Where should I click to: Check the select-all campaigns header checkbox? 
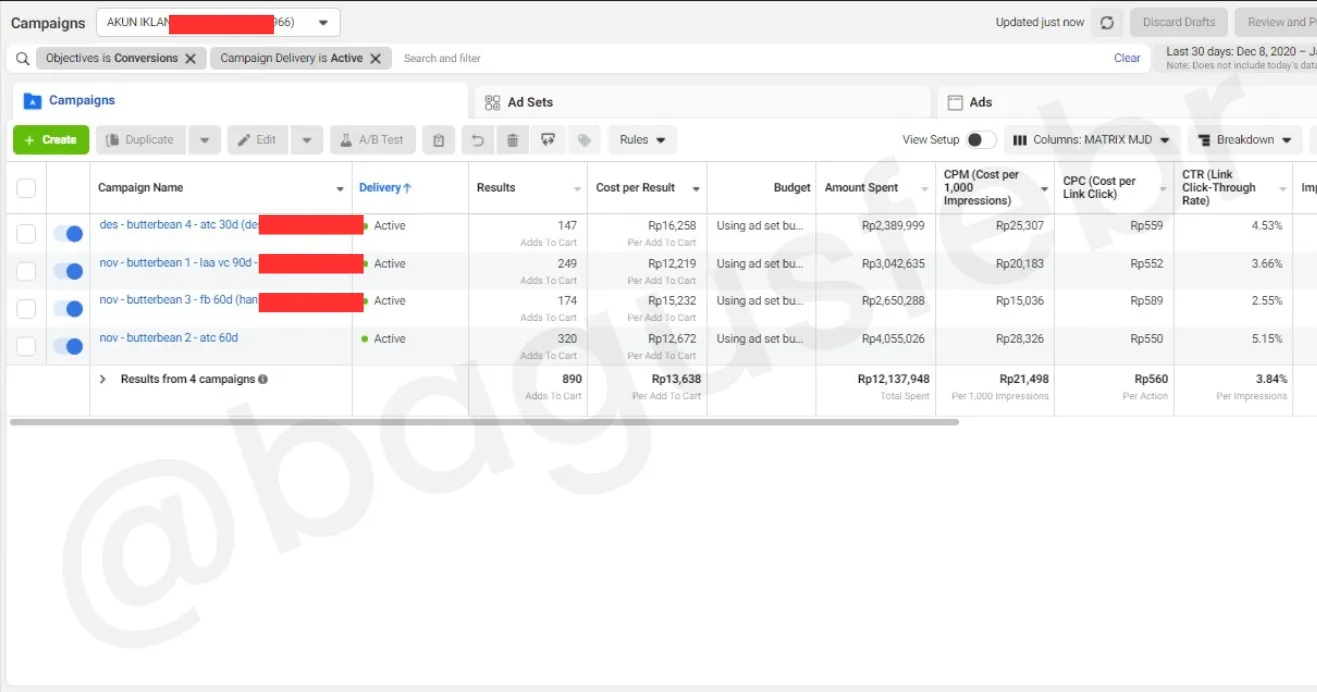(26, 188)
